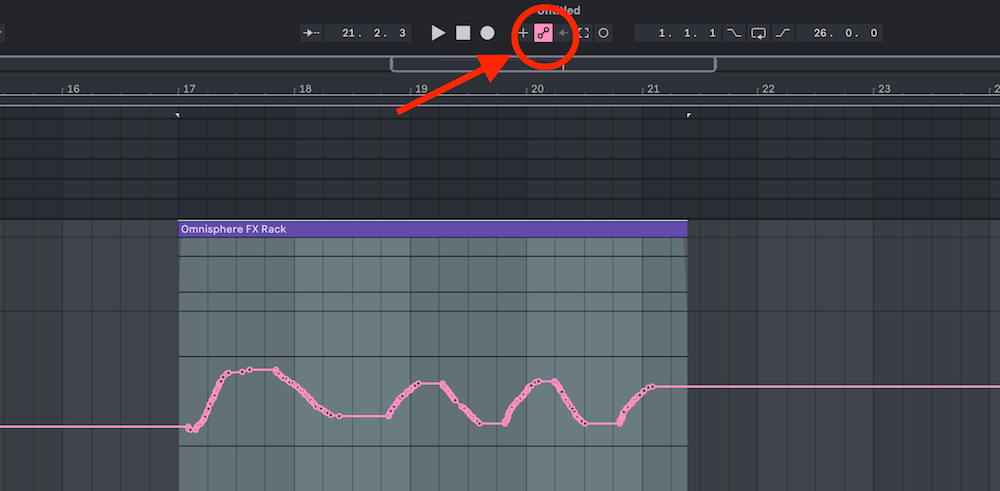The image size is (1000, 491).
Task: Toggle the Follow playback arrow button
Action: (311, 33)
